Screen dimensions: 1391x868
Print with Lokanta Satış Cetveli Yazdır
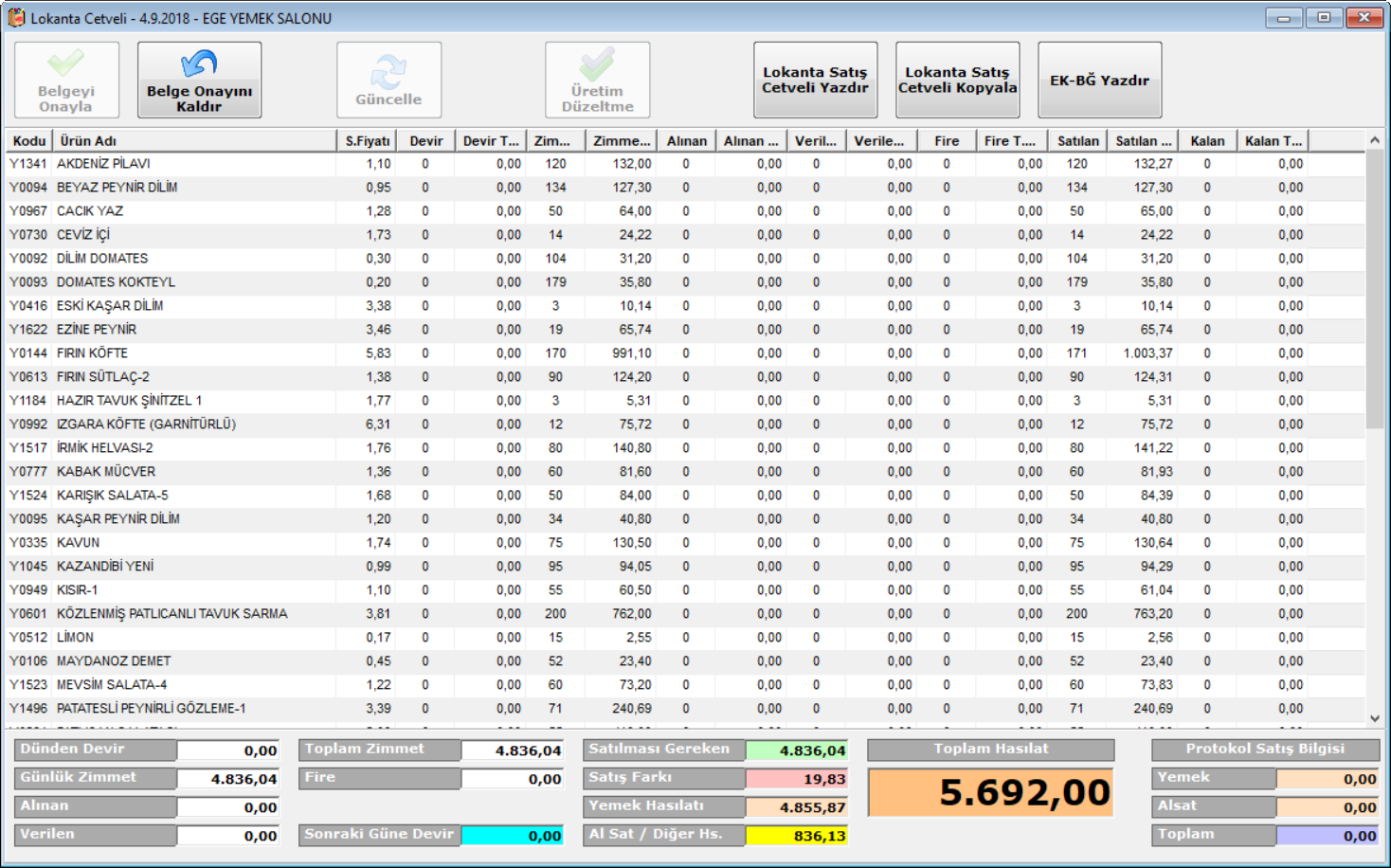[815, 80]
